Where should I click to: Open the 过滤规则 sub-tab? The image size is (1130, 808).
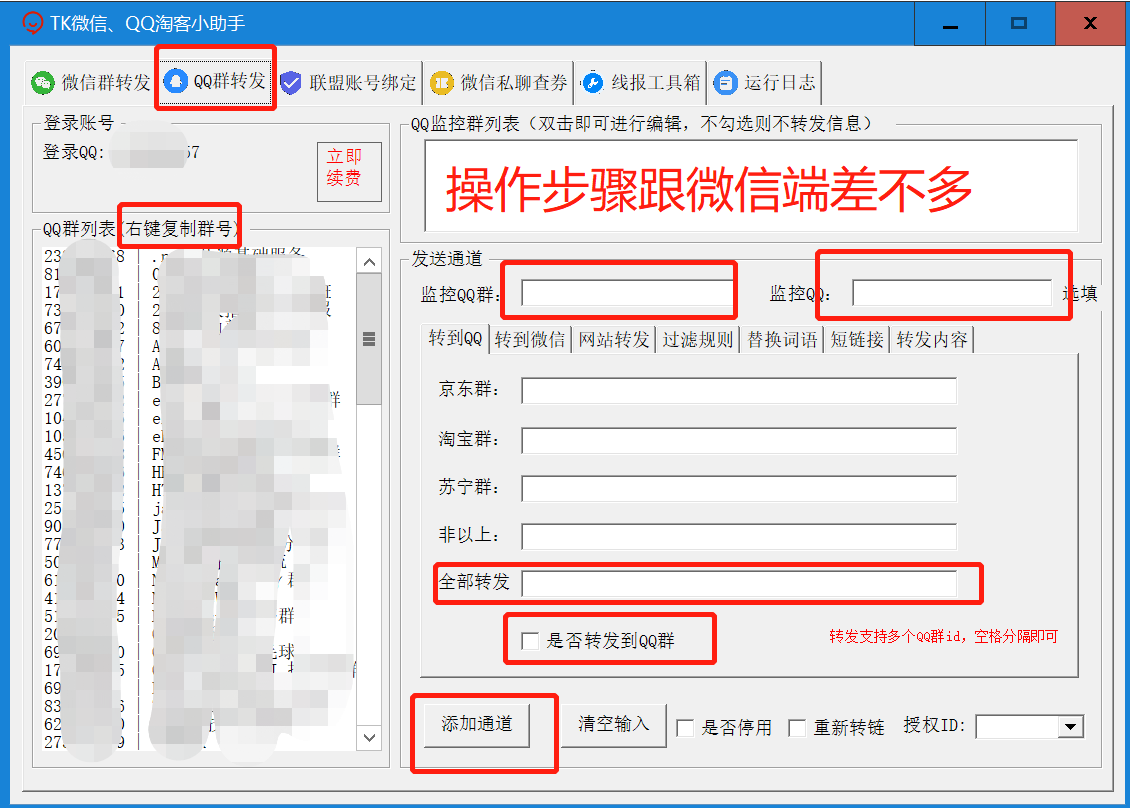click(698, 339)
